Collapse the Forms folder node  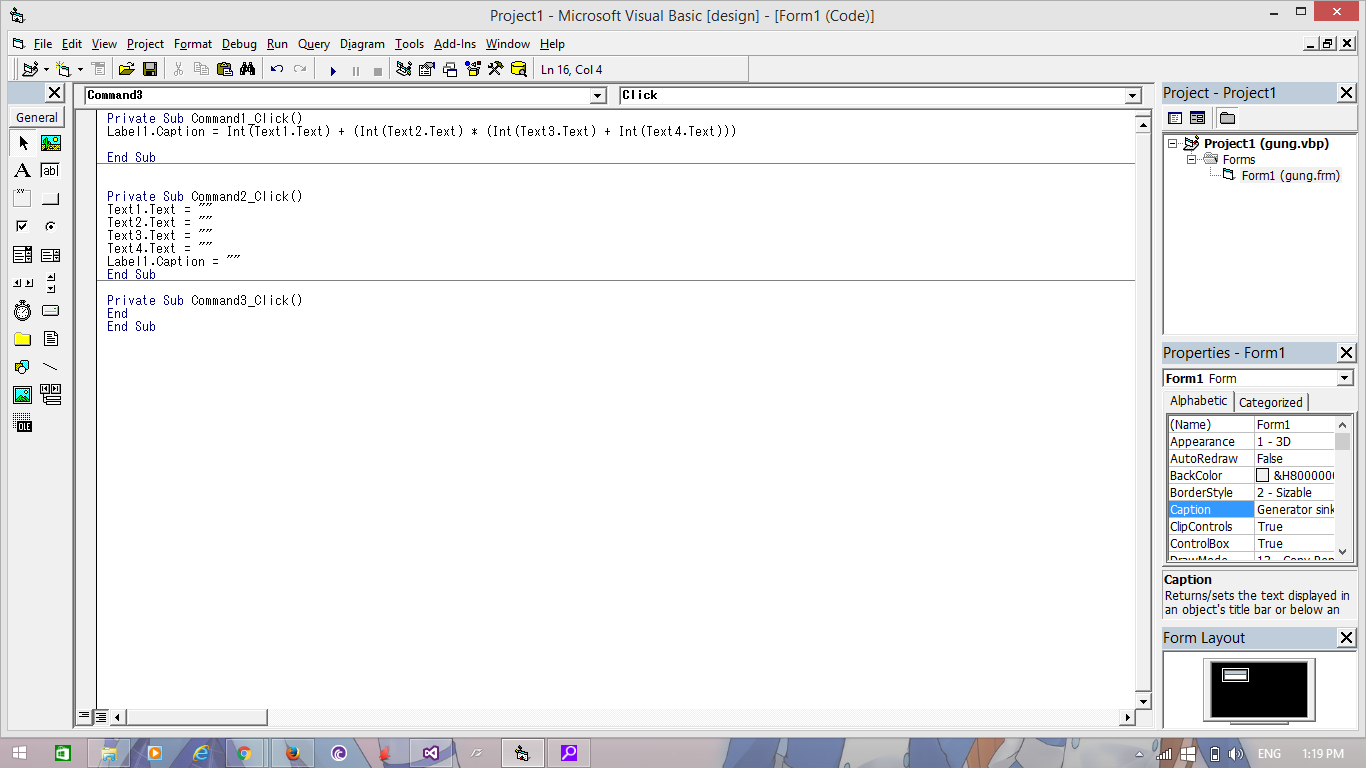click(x=1192, y=159)
